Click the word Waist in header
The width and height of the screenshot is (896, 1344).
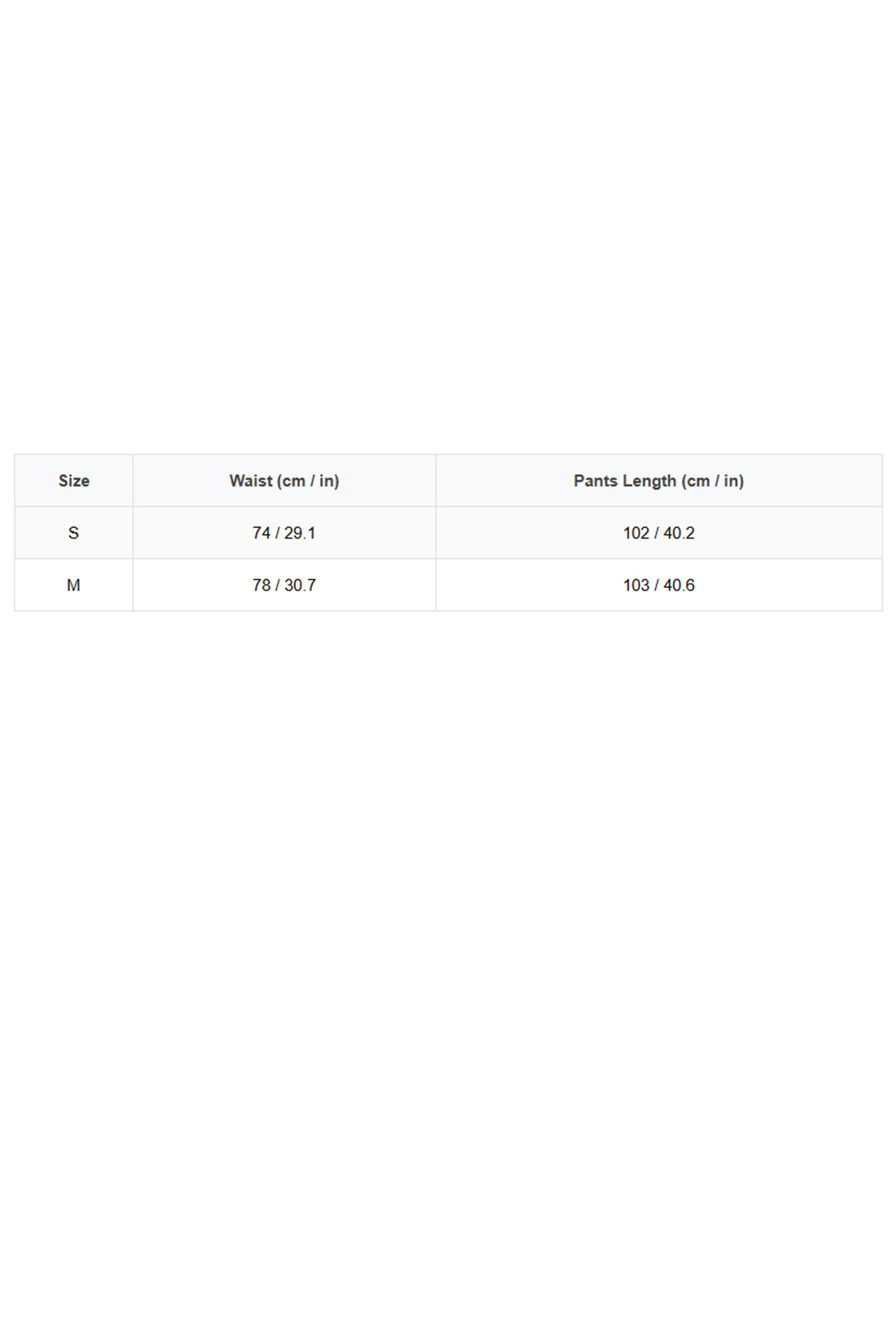[250, 481]
